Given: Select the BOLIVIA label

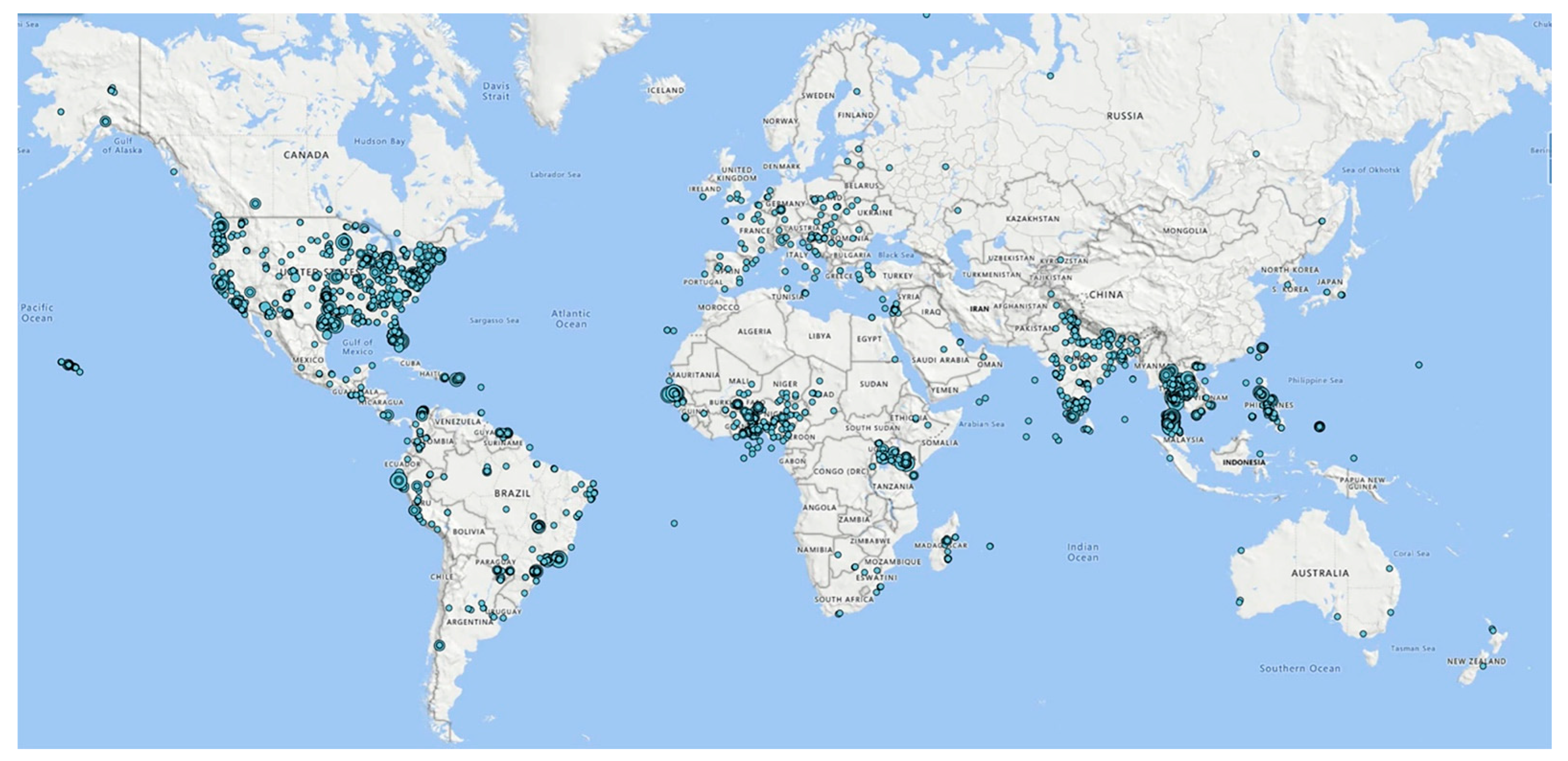Looking at the screenshot, I should coord(469,532).
